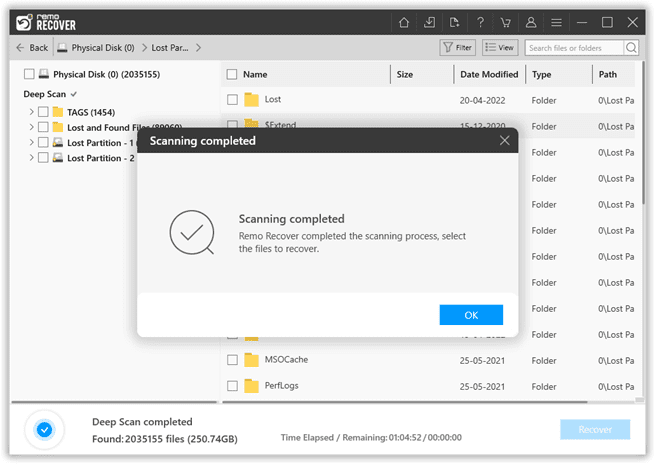Tick the Lost and Found Files checkbox
Screen dimensions: 655x464
tap(43, 127)
